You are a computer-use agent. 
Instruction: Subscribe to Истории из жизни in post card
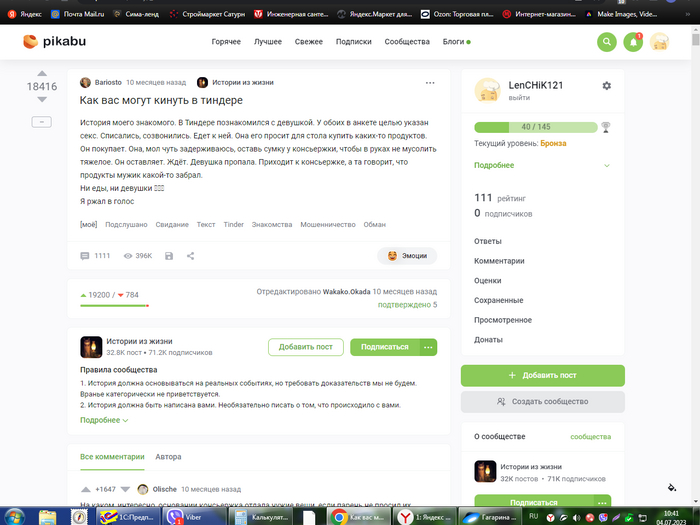click(384, 347)
